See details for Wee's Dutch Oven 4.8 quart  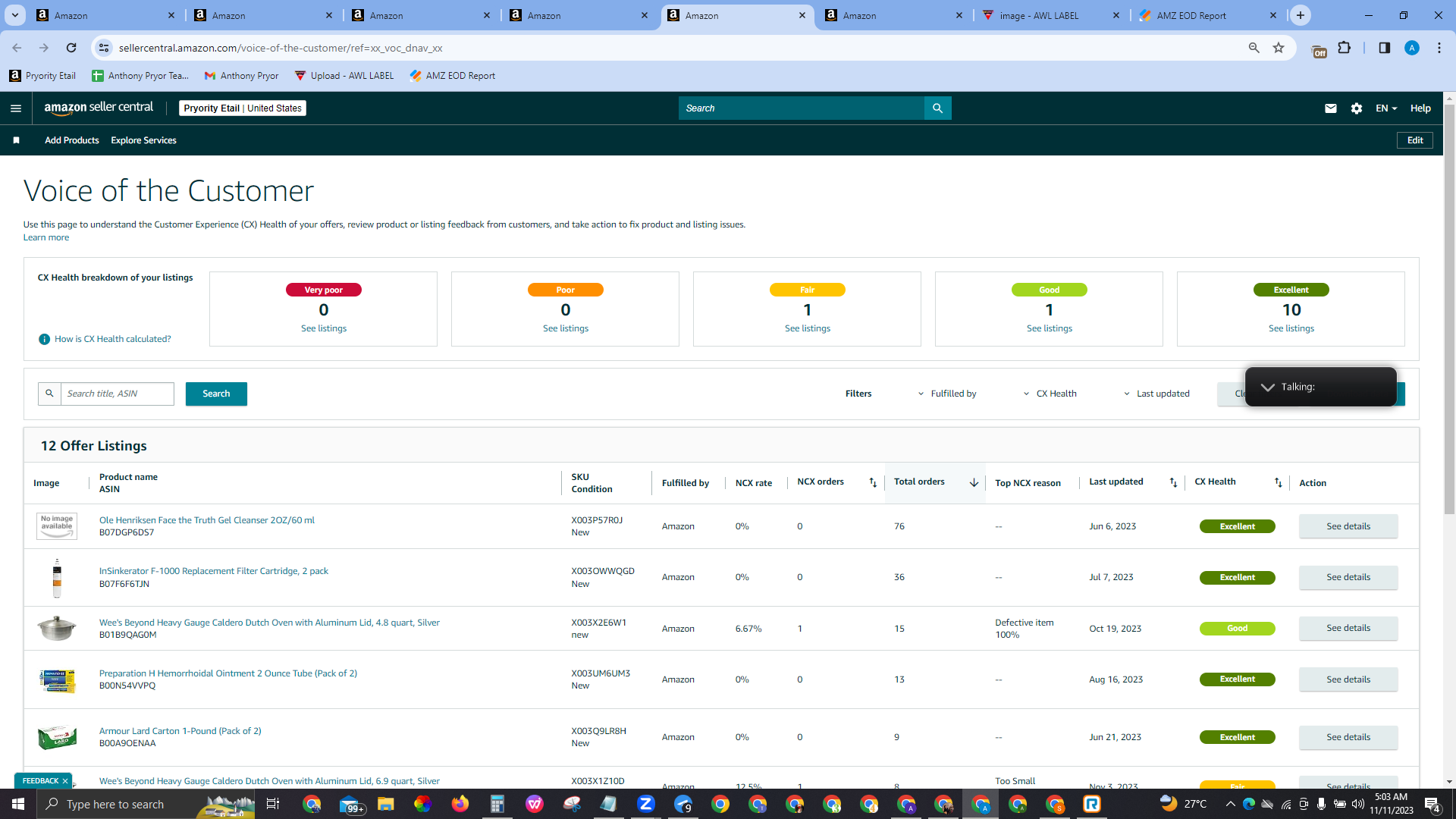pos(1348,628)
